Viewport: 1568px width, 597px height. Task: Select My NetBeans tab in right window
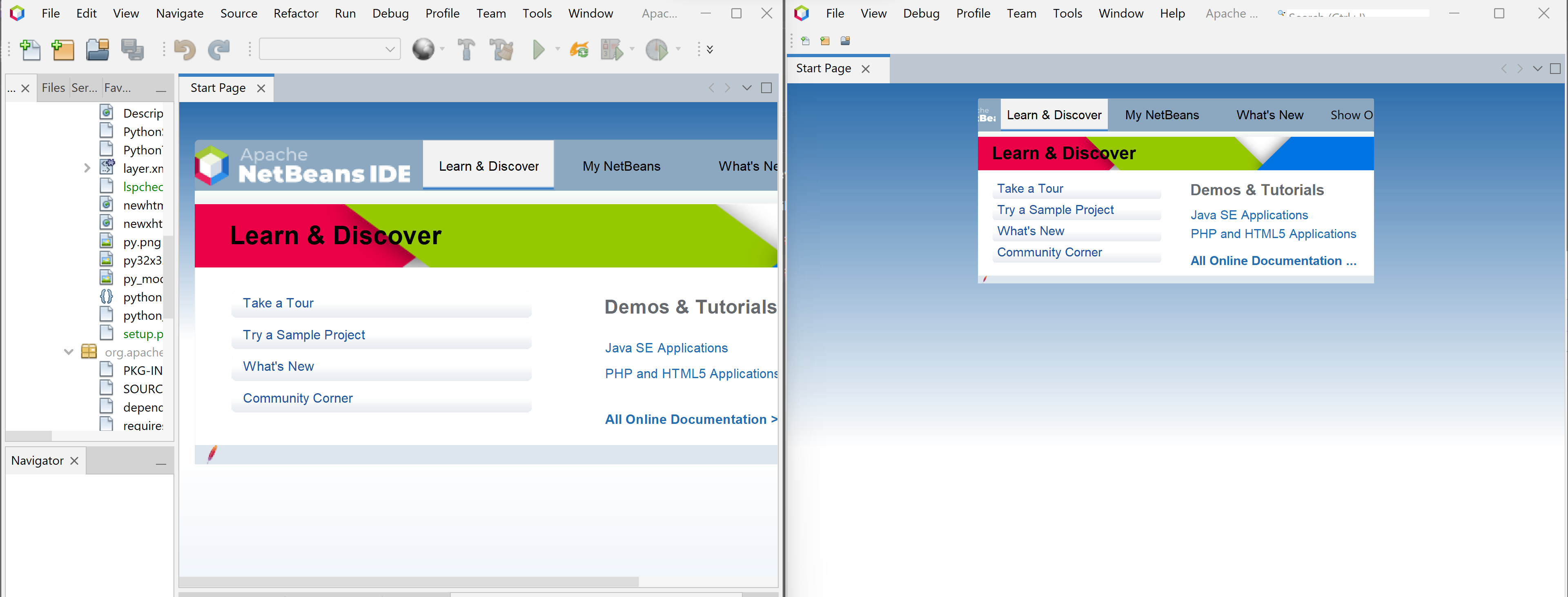coord(1162,115)
